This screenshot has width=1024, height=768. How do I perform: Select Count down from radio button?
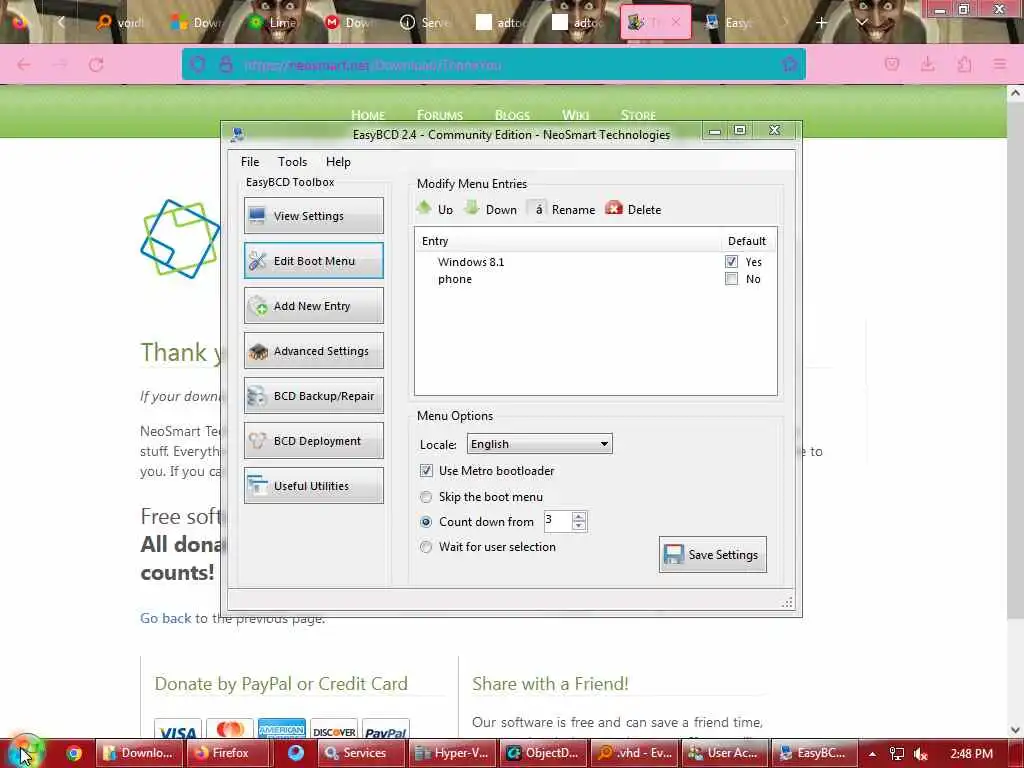tap(426, 522)
